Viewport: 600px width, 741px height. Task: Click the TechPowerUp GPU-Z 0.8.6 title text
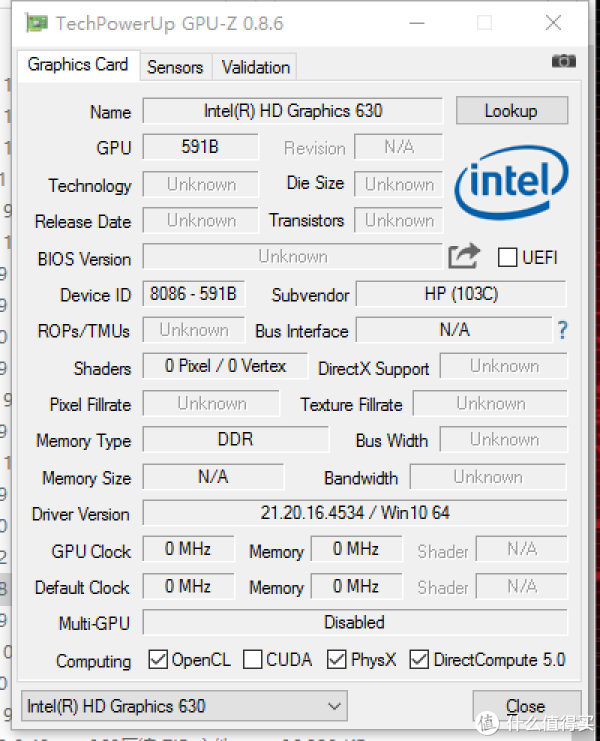[169, 23]
